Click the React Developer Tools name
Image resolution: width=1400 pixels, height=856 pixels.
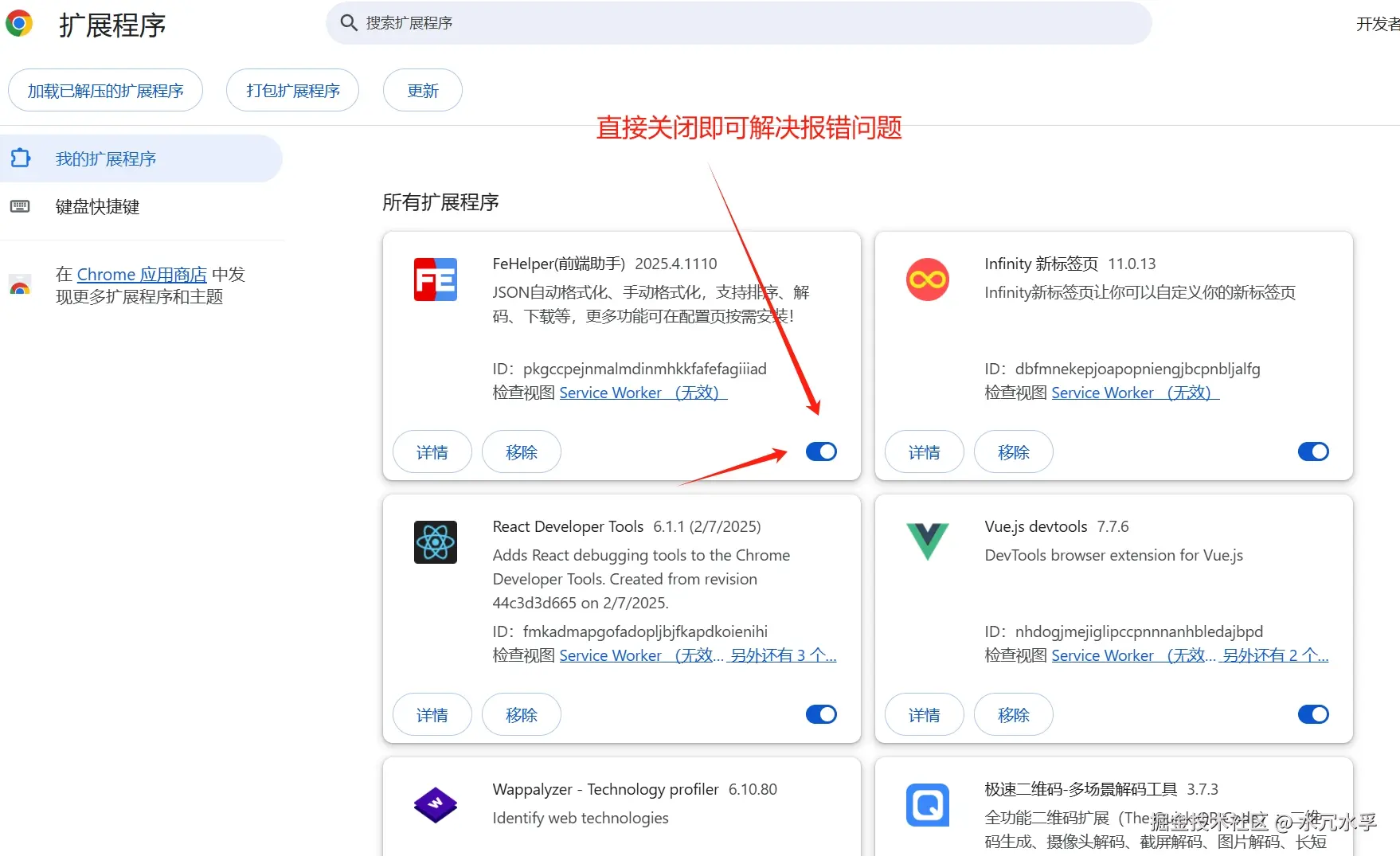tap(568, 526)
